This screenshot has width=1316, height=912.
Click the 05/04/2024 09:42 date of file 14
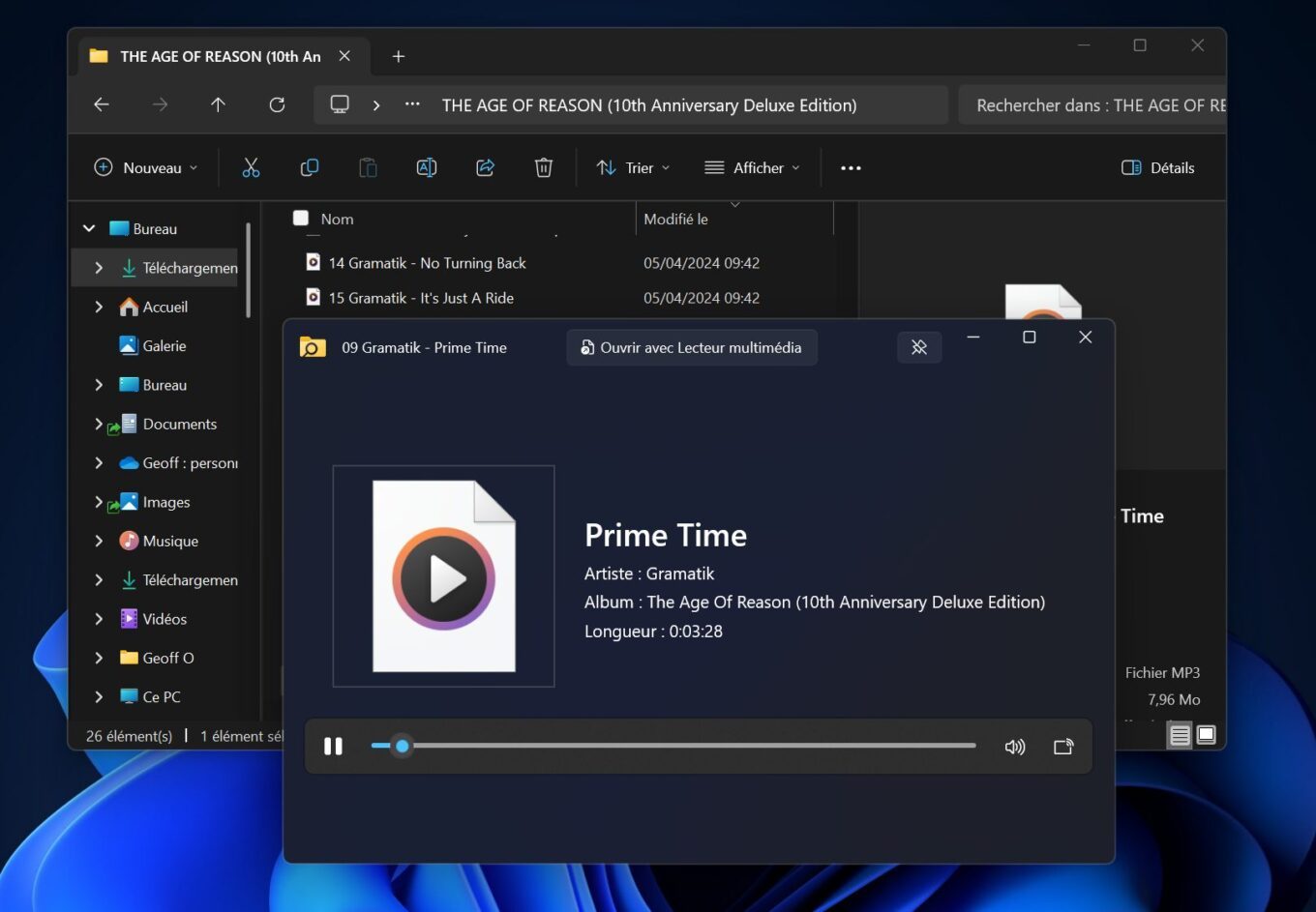pyautogui.click(x=702, y=263)
